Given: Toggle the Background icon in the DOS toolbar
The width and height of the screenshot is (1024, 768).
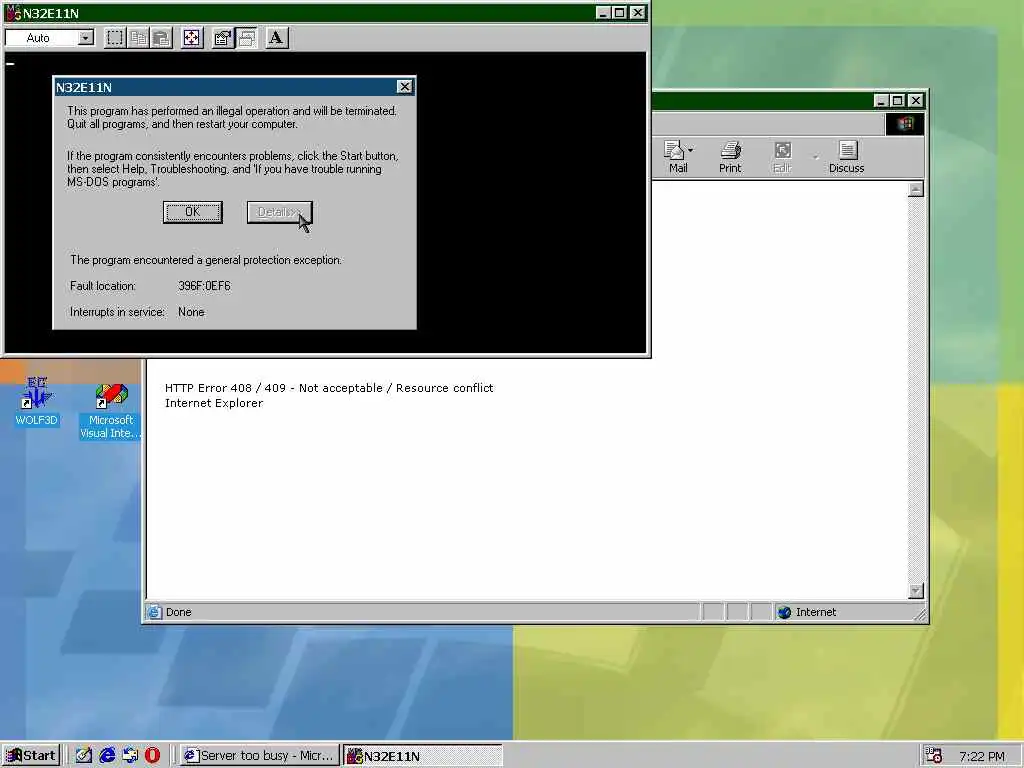Looking at the screenshot, I should tap(246, 38).
